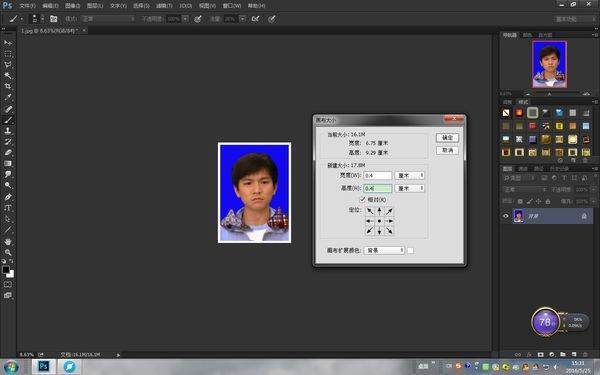Open the opacity slider arrow in options bar

[186, 18]
